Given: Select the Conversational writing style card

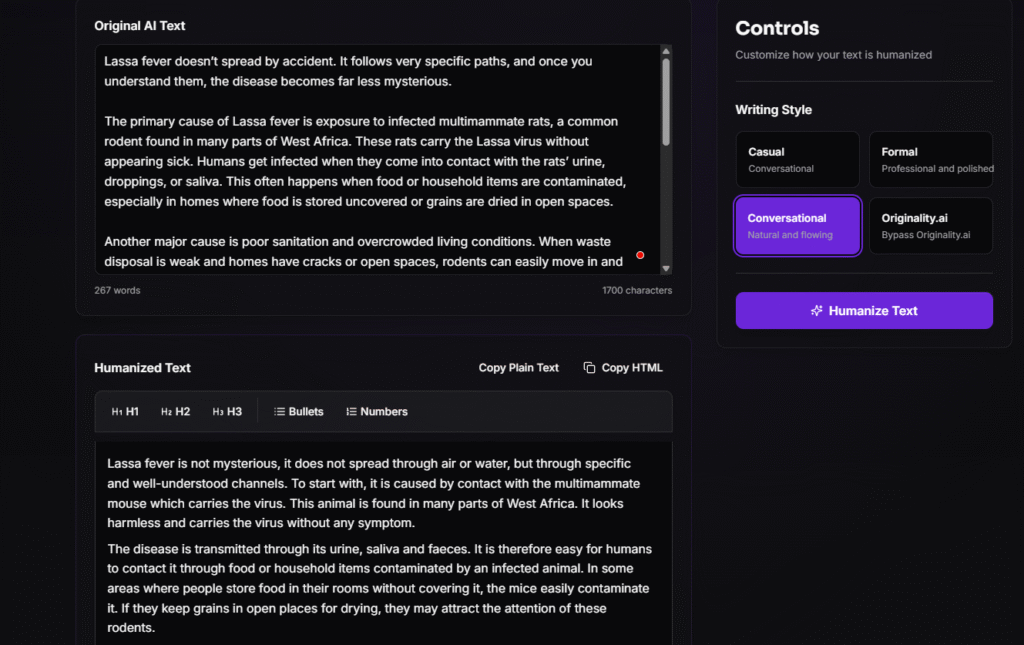Looking at the screenshot, I should point(797,226).
